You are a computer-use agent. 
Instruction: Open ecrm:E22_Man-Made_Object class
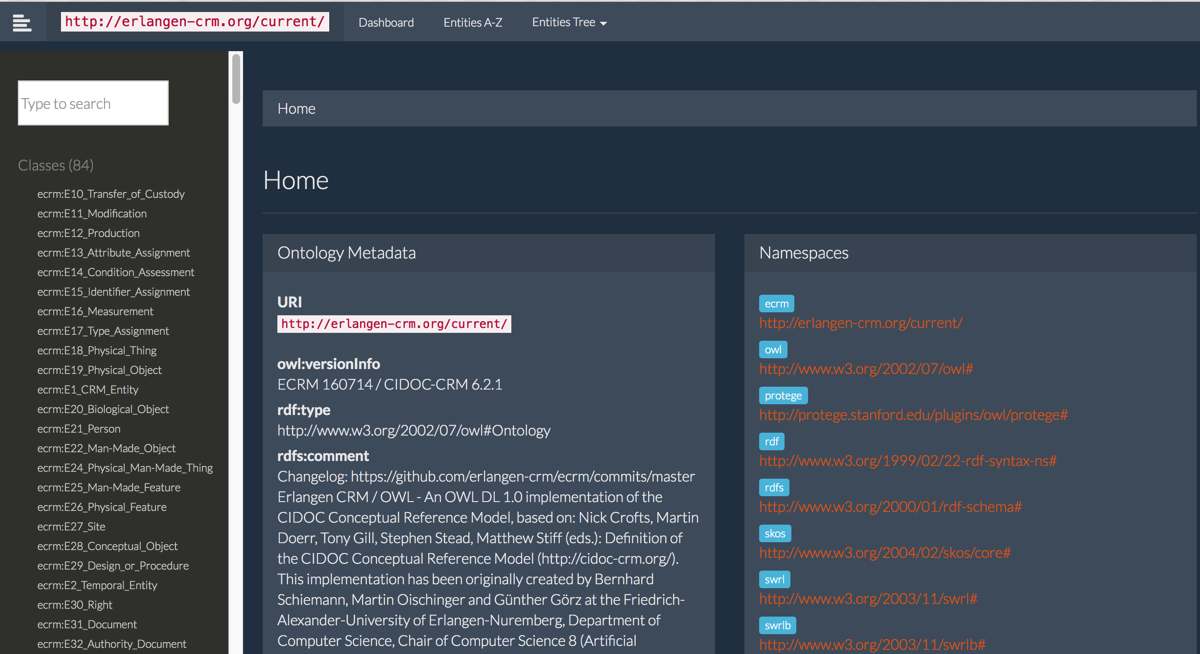coord(107,448)
